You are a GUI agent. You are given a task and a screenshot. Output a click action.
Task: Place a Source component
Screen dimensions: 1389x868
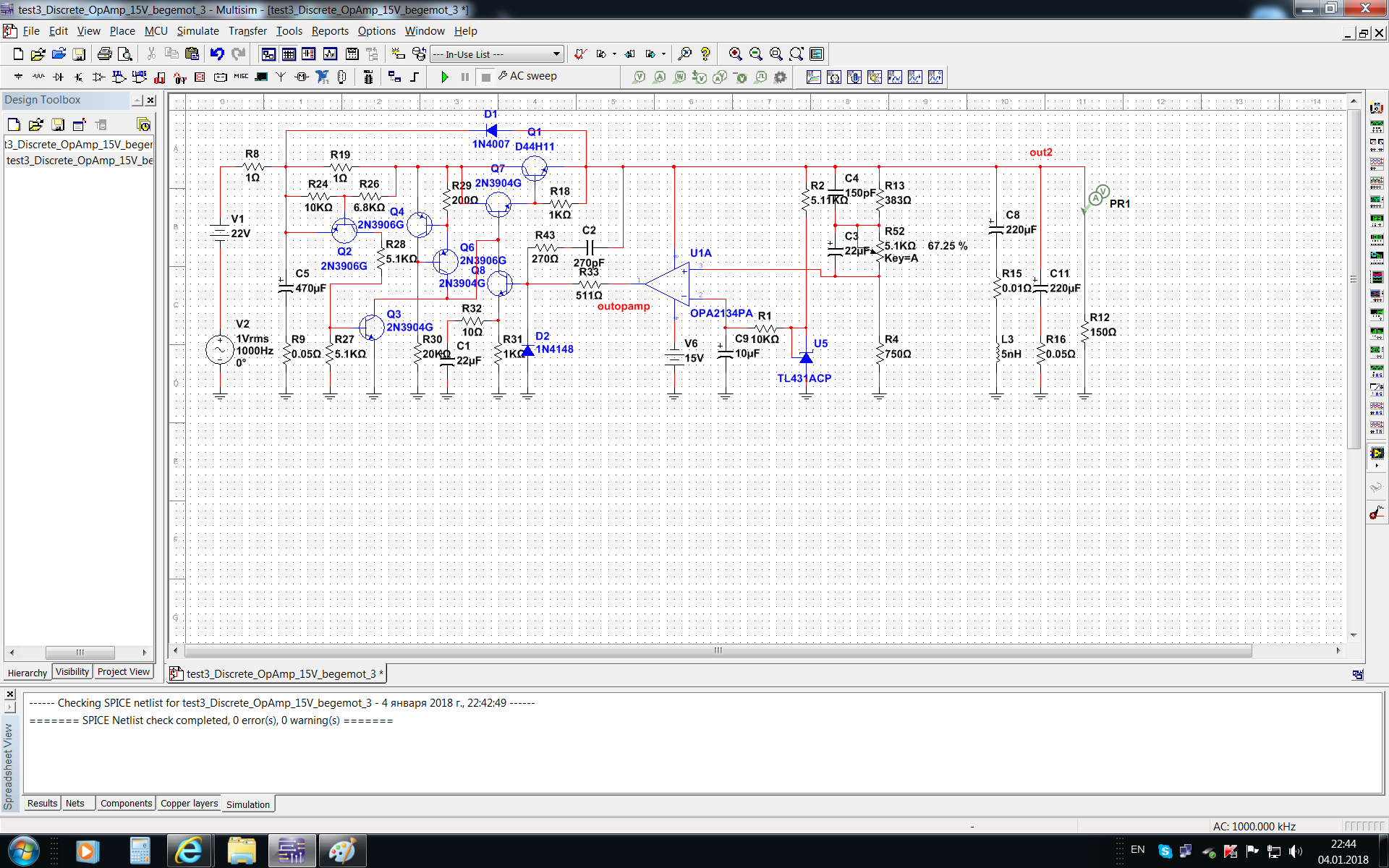pos(18,76)
